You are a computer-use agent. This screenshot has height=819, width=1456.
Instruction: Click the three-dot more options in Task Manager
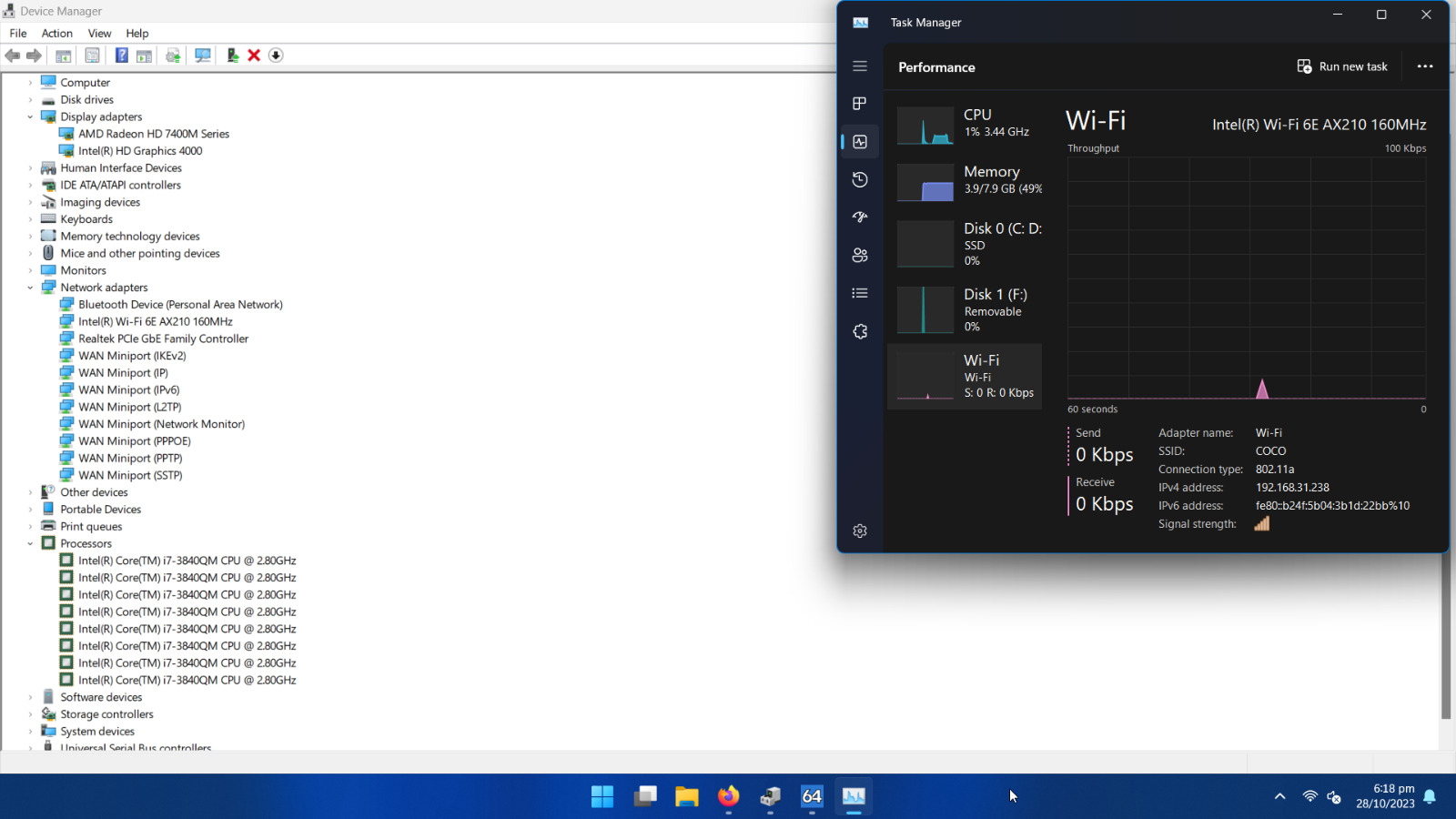pyautogui.click(x=1425, y=66)
